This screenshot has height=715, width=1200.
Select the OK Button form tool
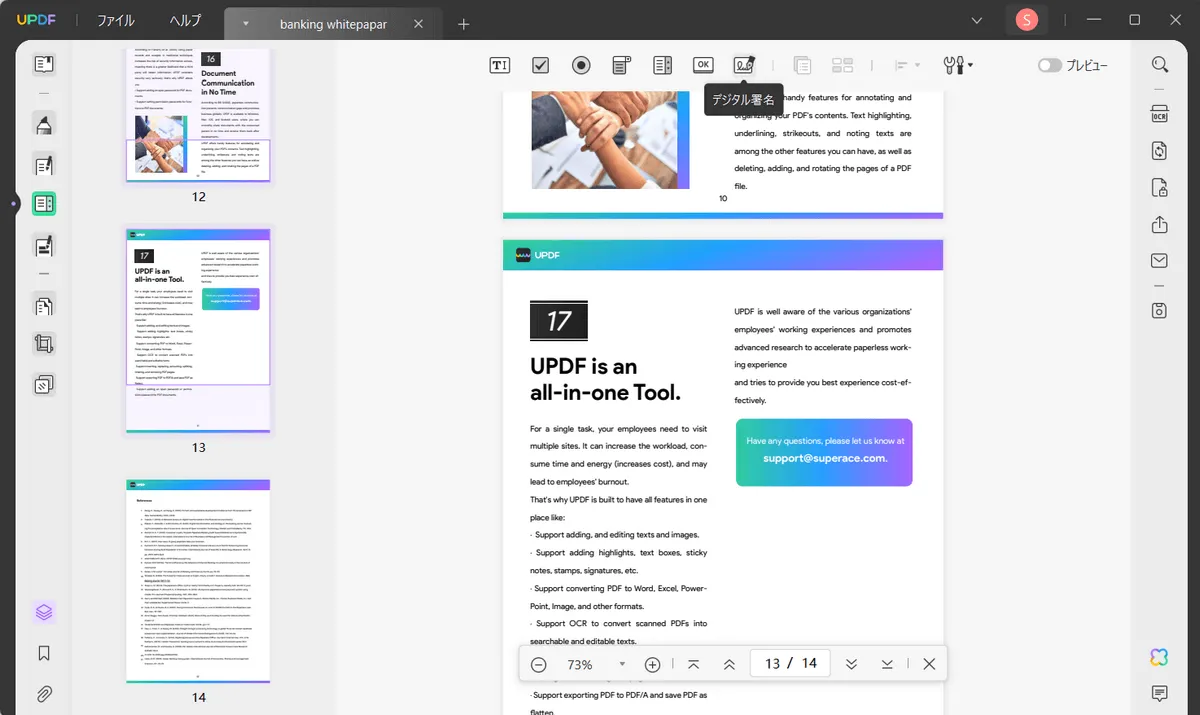pos(703,65)
